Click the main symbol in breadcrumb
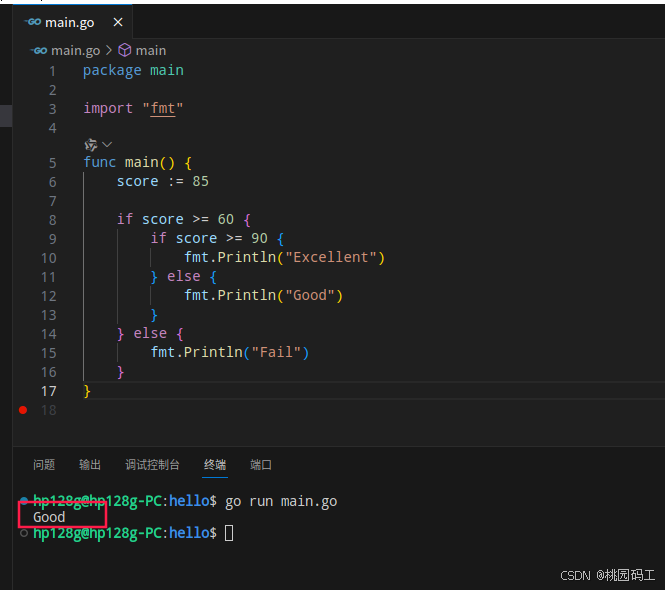The image size is (665, 590). (151, 50)
